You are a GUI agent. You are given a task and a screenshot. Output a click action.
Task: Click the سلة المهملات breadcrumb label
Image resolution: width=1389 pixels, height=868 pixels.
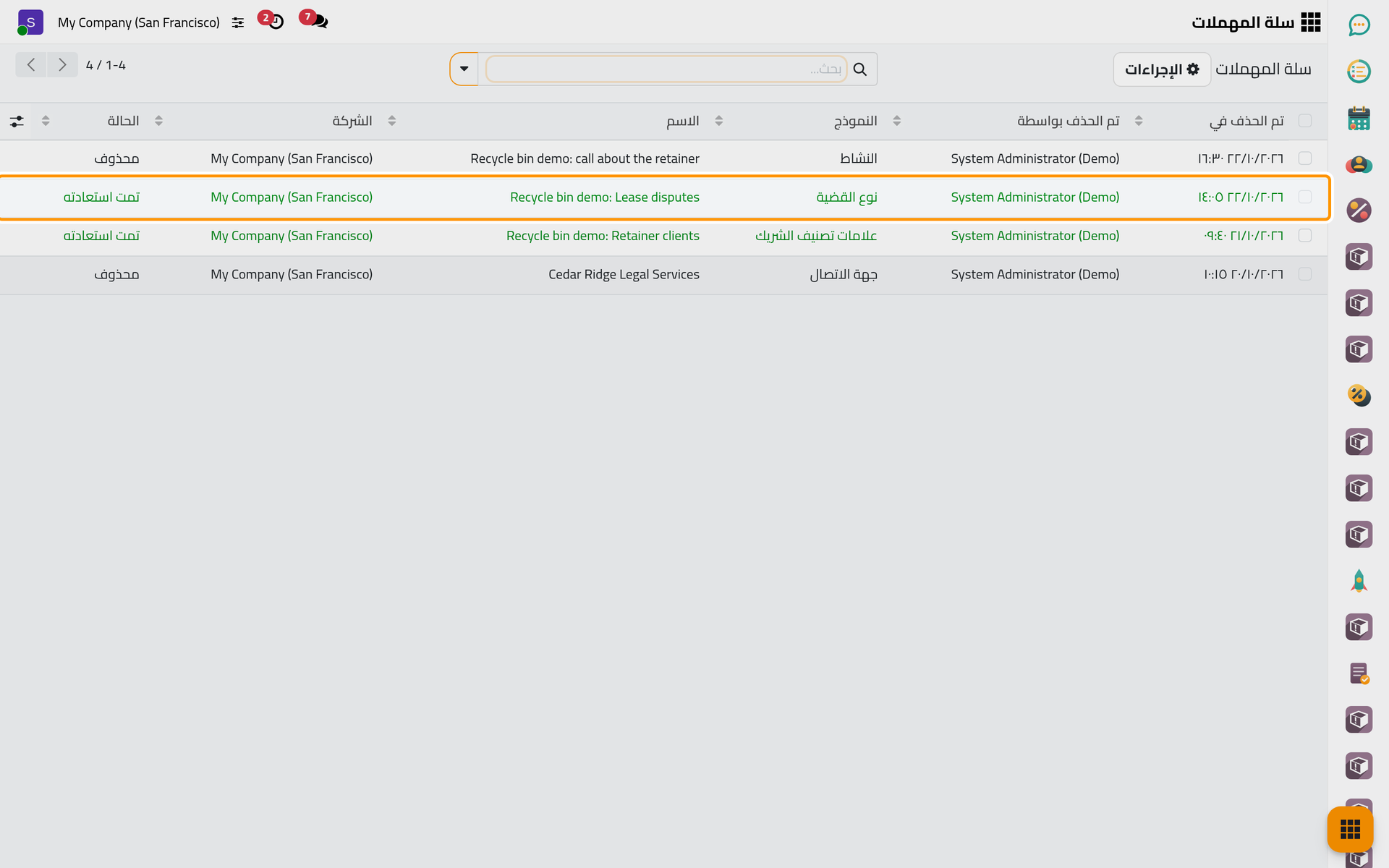click(1263, 69)
